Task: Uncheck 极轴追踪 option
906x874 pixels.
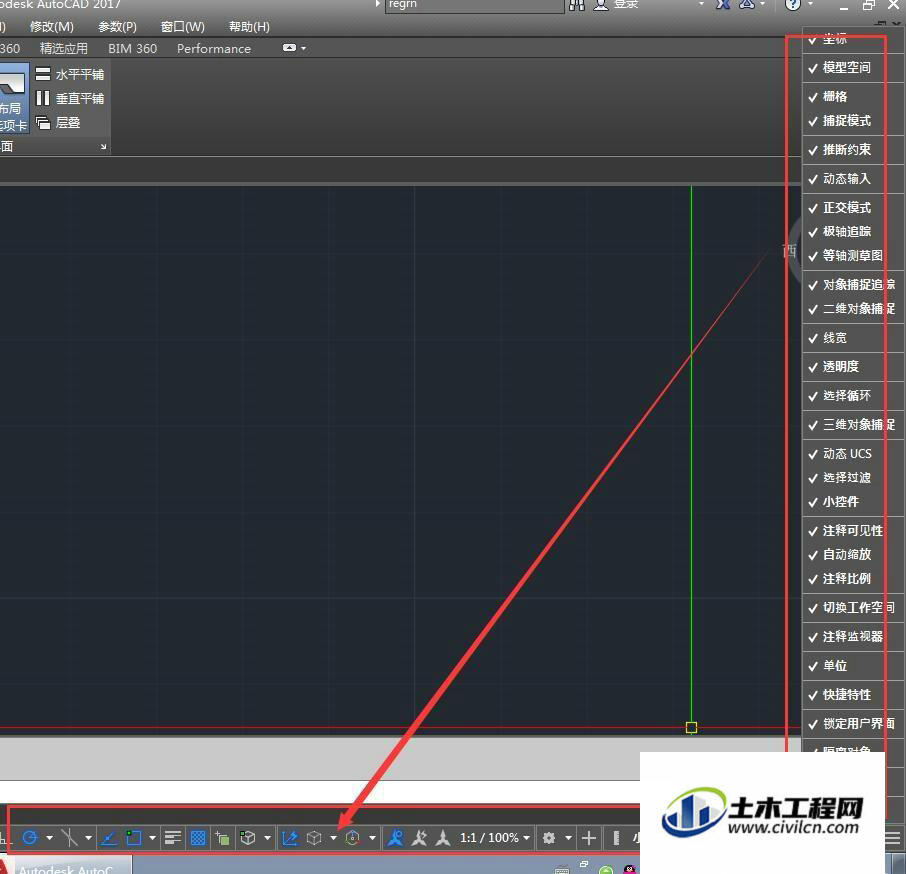Action: (844, 232)
